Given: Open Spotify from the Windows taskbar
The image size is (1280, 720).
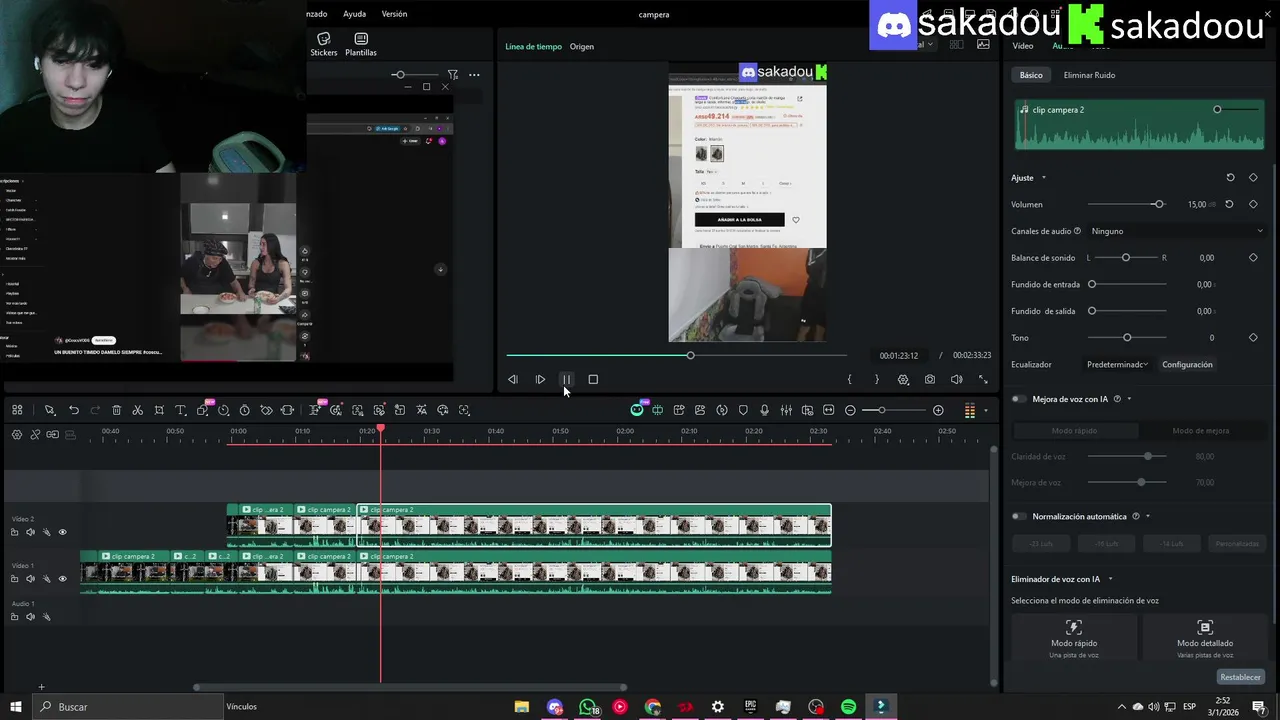Looking at the screenshot, I should [x=848, y=707].
